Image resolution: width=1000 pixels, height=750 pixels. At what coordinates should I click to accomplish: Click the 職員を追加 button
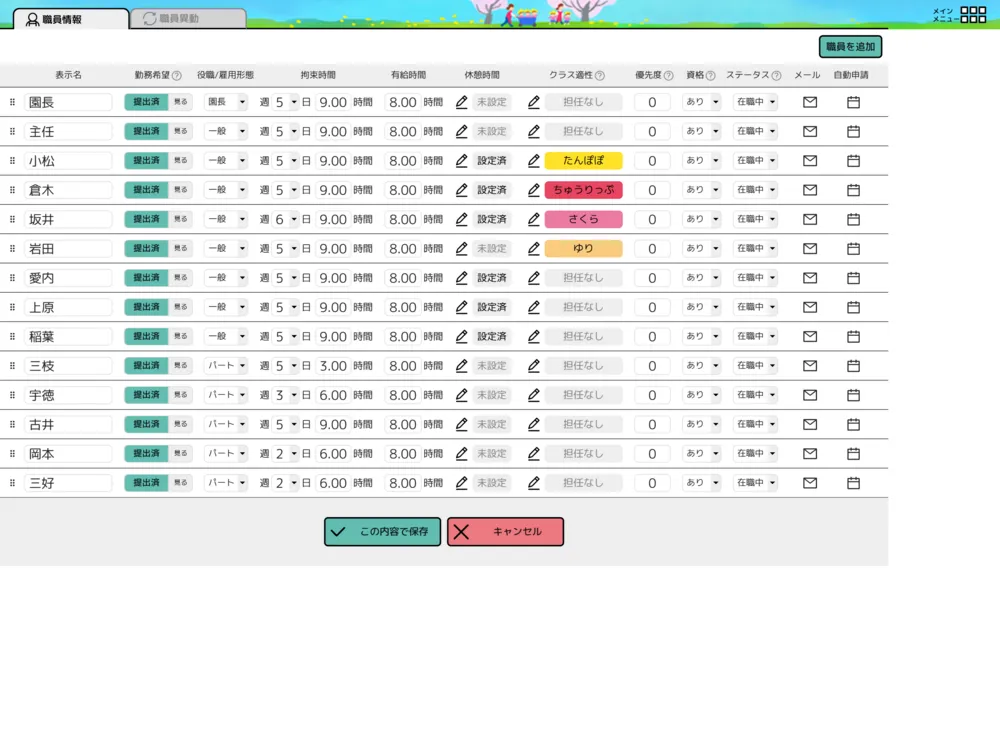[850, 47]
